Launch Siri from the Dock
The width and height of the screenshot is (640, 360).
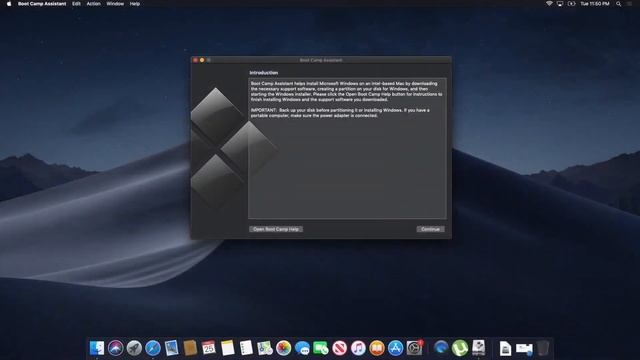pos(116,348)
